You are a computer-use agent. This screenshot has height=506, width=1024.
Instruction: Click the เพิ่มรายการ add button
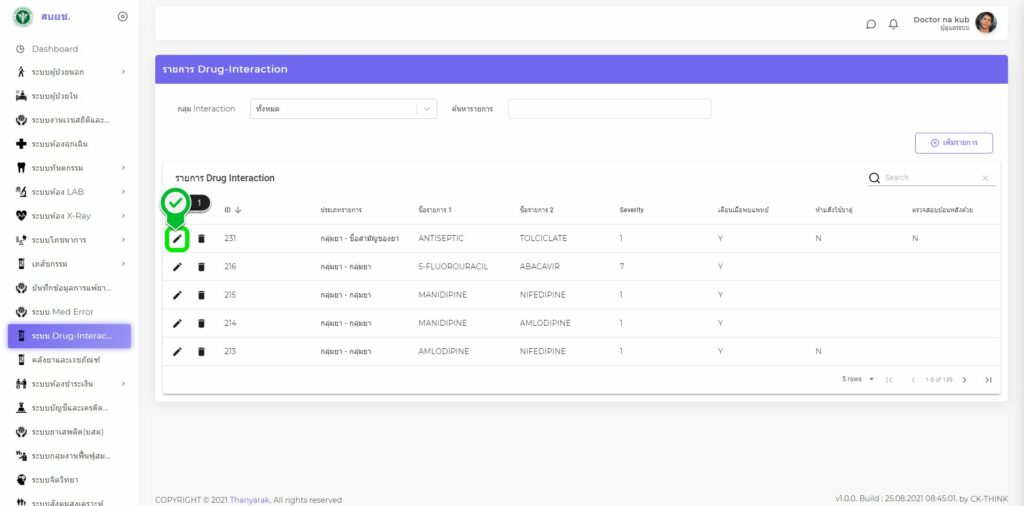953,143
